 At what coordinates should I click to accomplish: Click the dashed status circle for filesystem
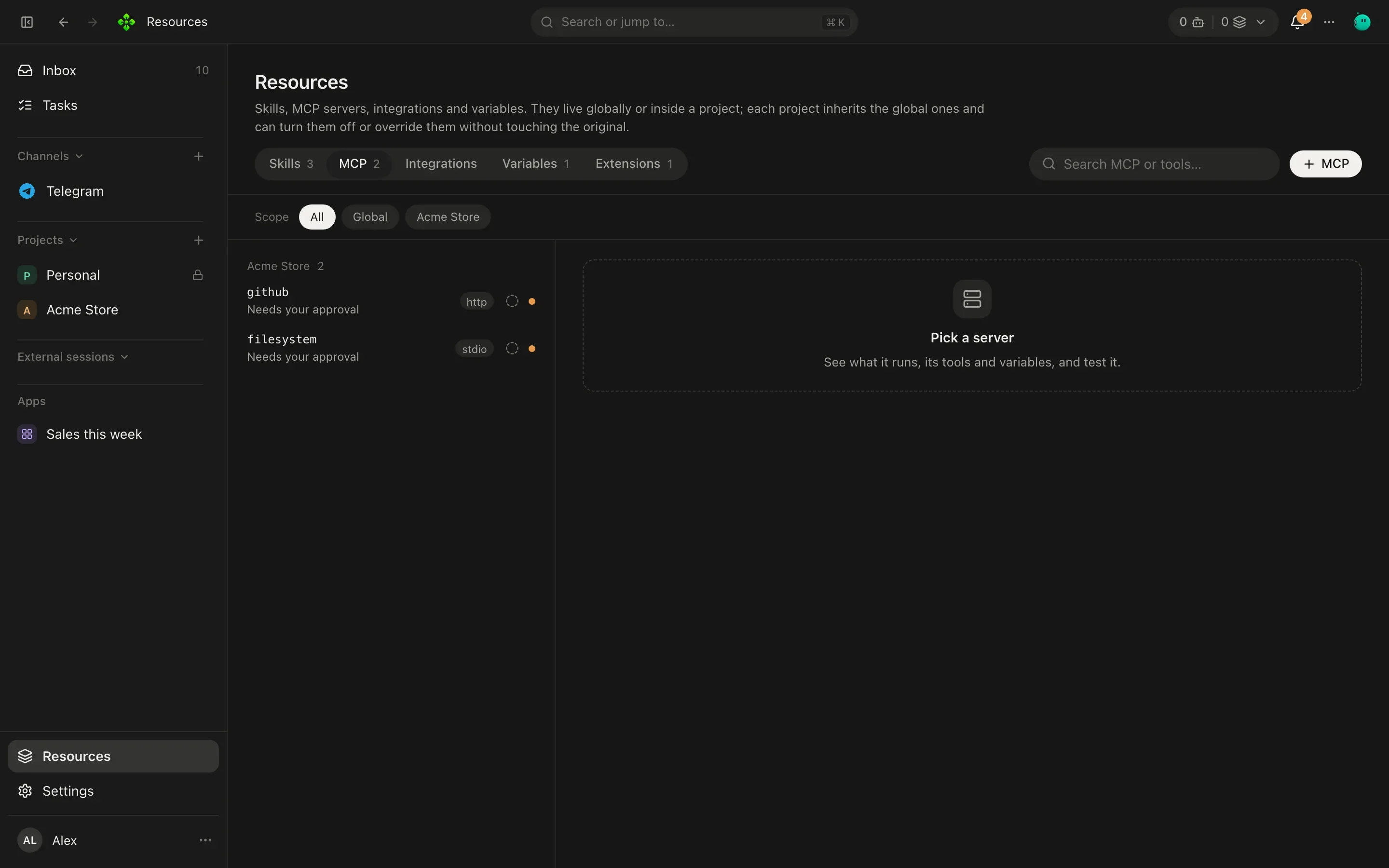[512, 349]
